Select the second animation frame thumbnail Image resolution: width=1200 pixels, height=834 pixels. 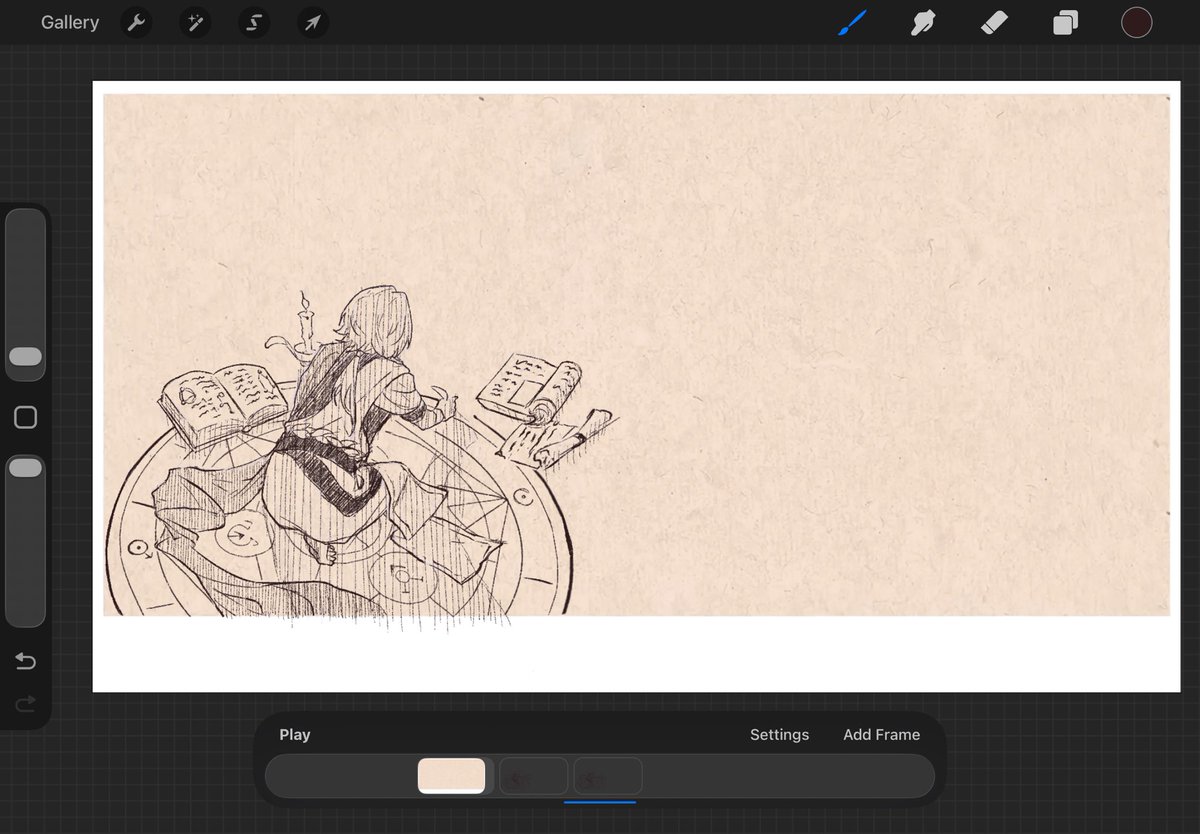(x=534, y=776)
